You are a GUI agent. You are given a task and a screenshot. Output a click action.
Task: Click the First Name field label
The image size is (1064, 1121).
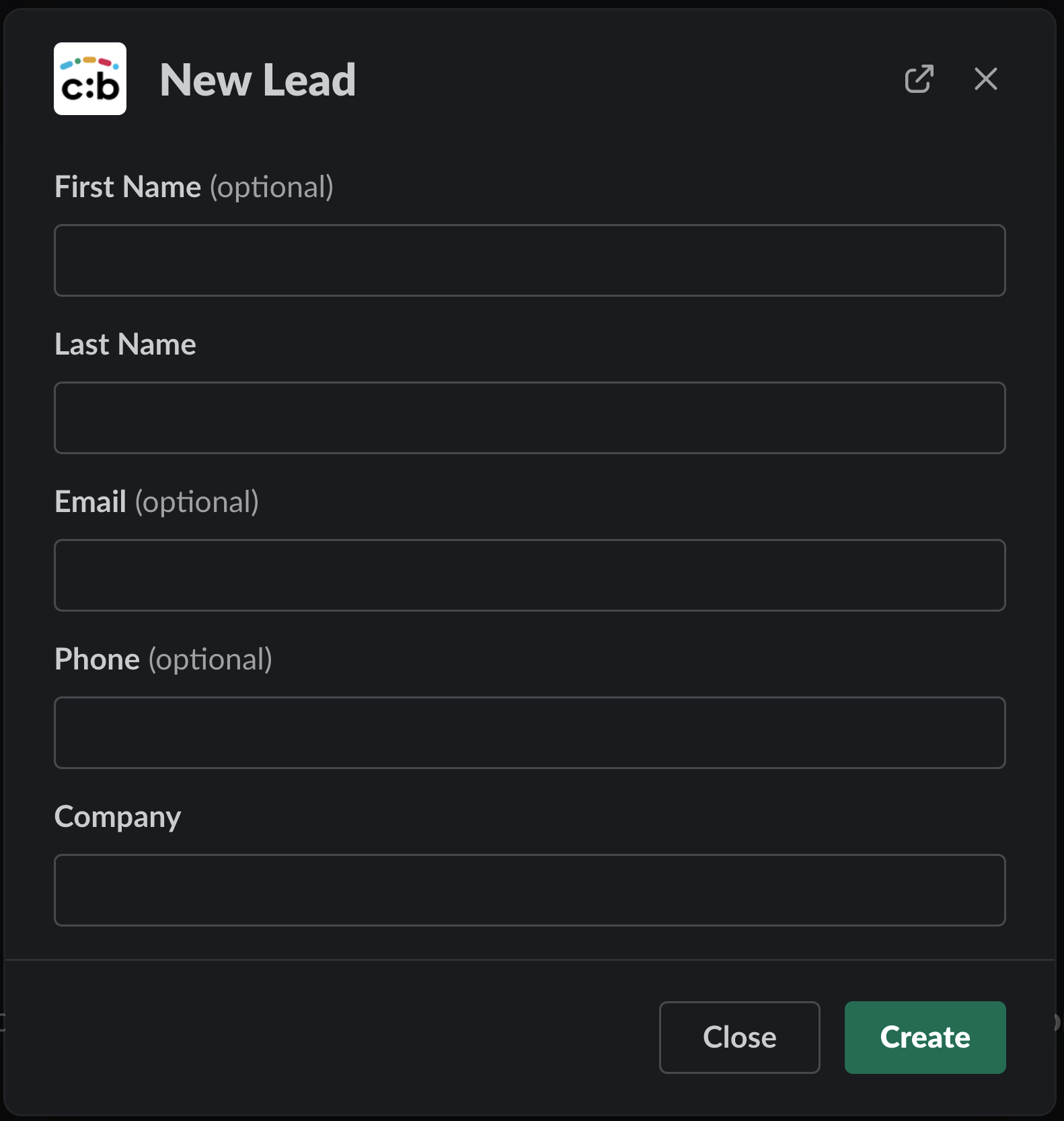click(128, 187)
